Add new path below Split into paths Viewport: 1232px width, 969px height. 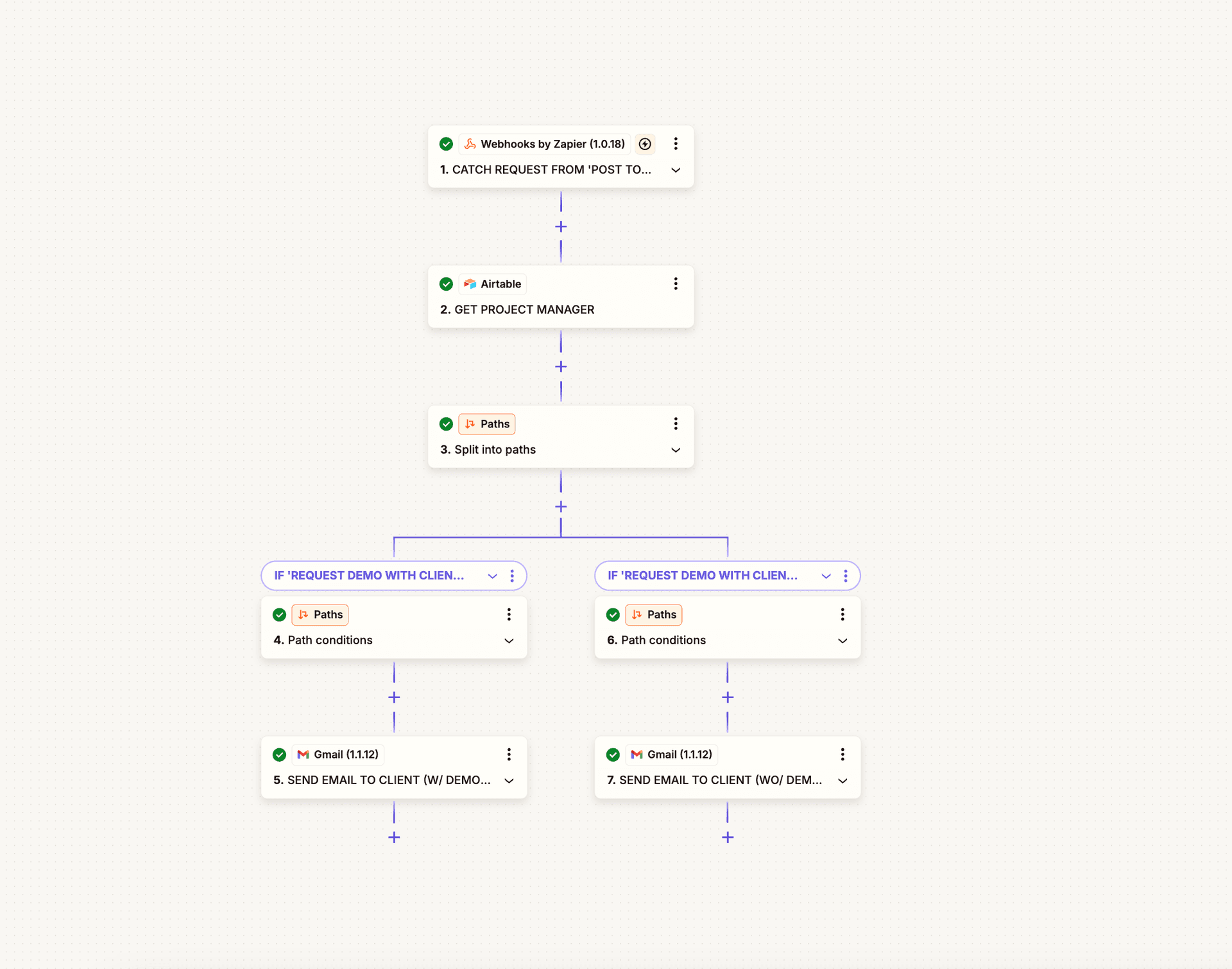tap(561, 506)
